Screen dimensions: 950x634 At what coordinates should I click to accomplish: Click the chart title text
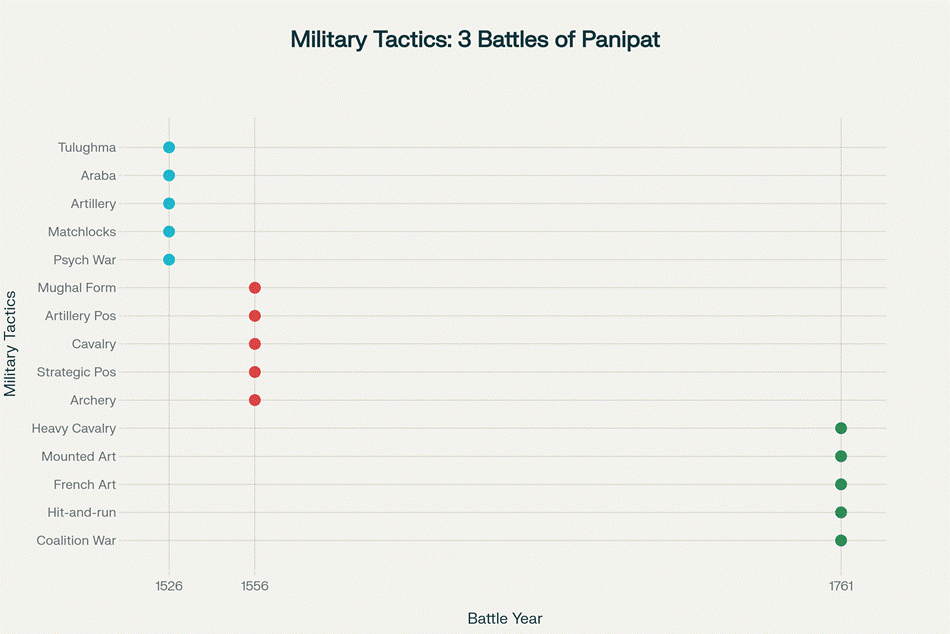pyautogui.click(x=475, y=40)
